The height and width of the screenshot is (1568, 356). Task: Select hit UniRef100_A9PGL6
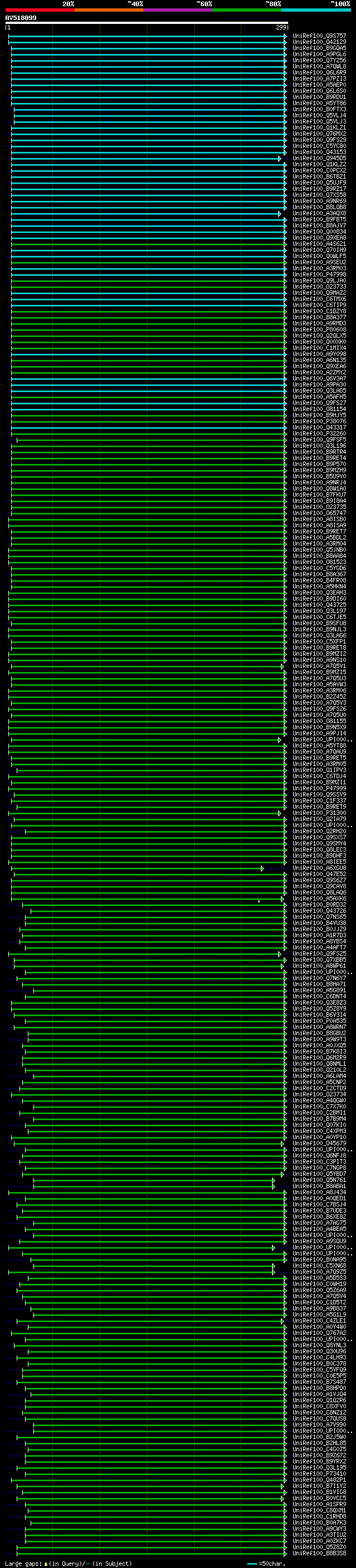coord(319,54)
